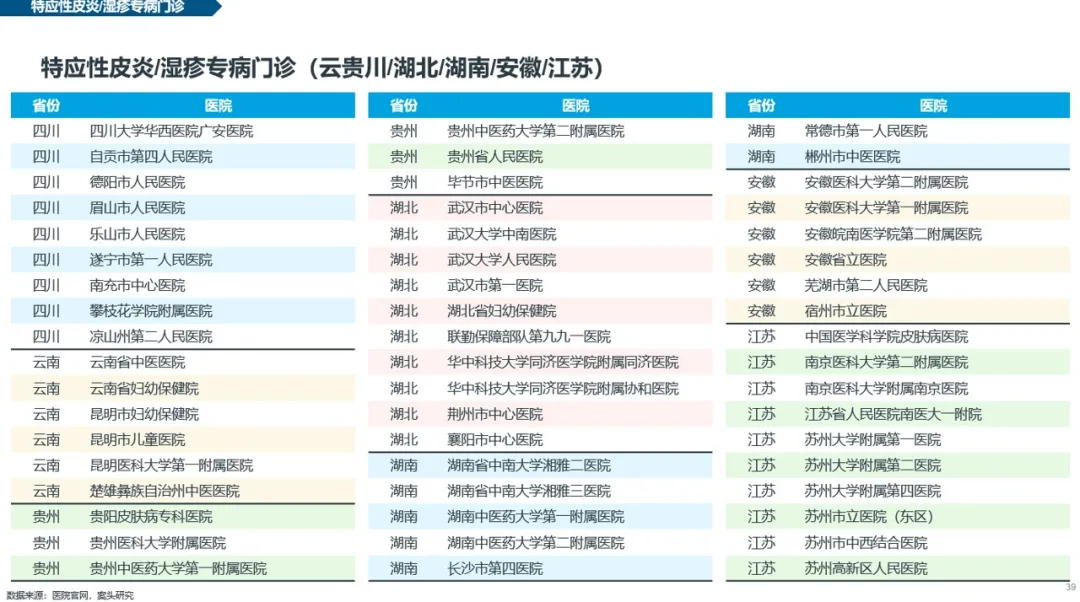1080x602 pixels.
Task: Select 华中科技大学同济医学院附属同济医院 cell
Action: click(563, 362)
